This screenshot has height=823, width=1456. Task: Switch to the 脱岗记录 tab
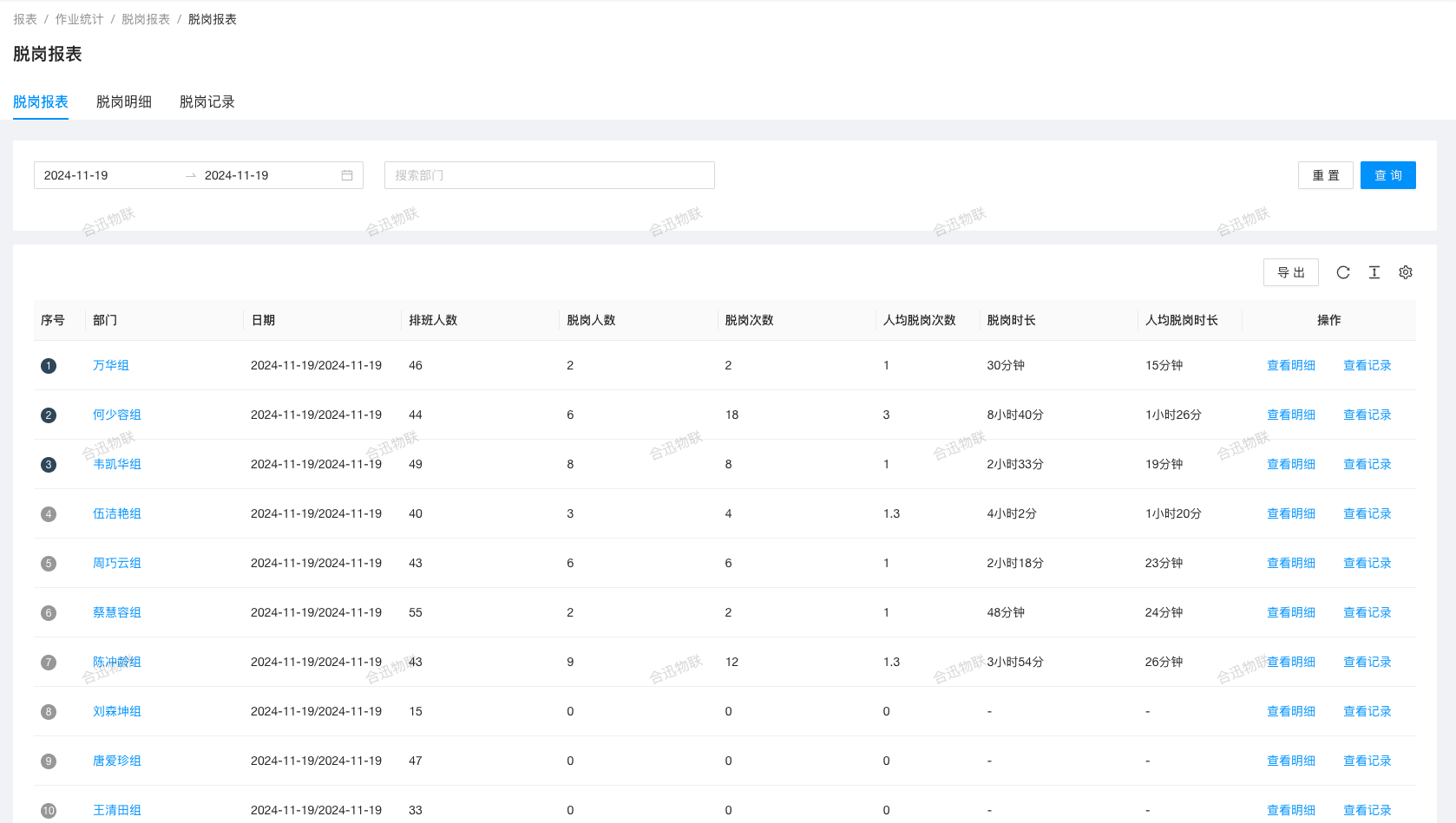tap(207, 102)
